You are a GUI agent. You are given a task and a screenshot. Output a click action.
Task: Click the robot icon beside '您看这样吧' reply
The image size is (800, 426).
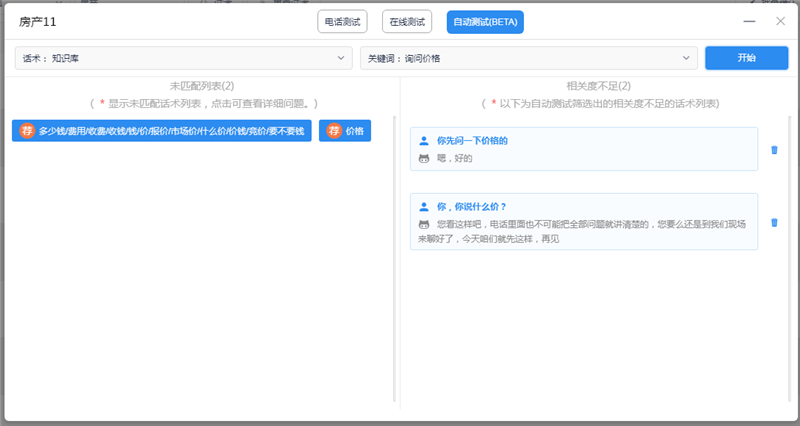[x=424, y=224]
